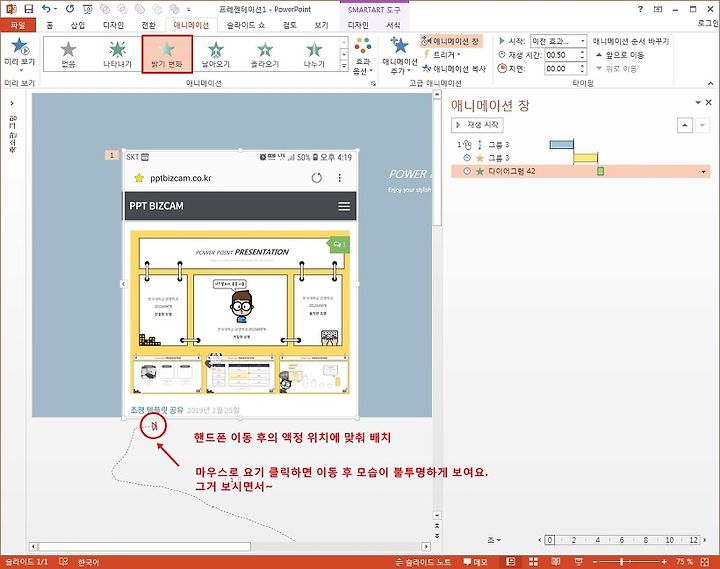Viewport: 720px width, 569px height.
Task: Toggle the 애니메이션 창 animation pane
Action: tap(450, 41)
